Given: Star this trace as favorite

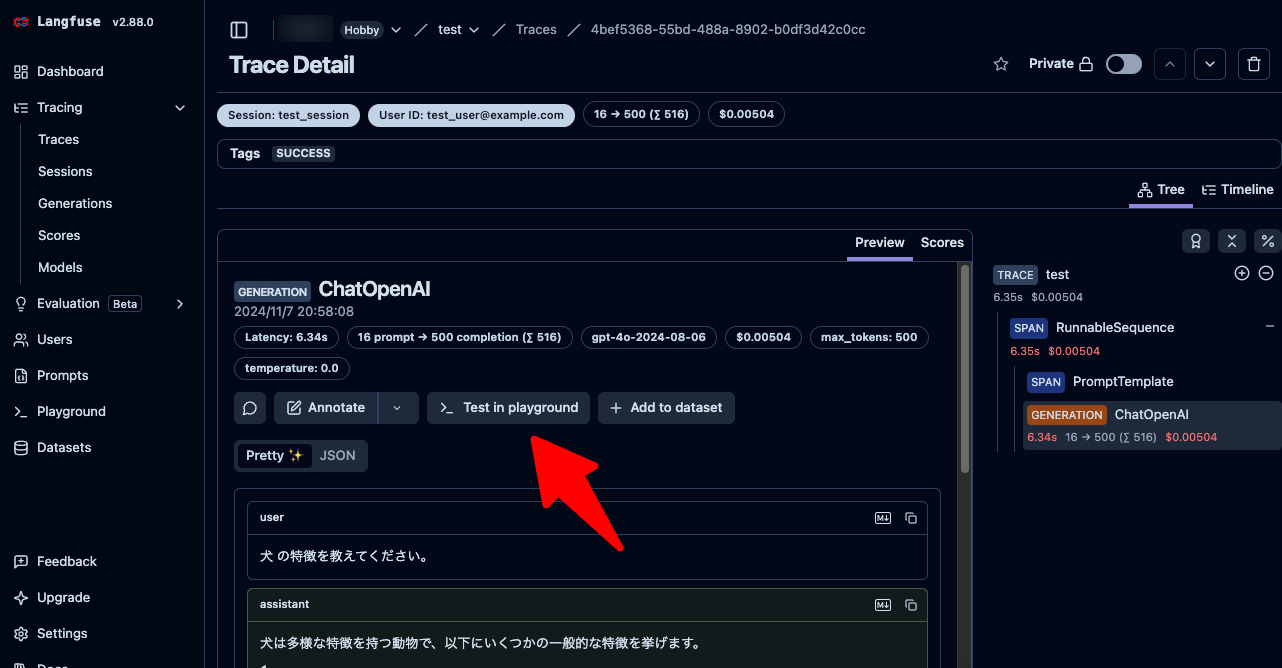Looking at the screenshot, I should pos(1001,64).
